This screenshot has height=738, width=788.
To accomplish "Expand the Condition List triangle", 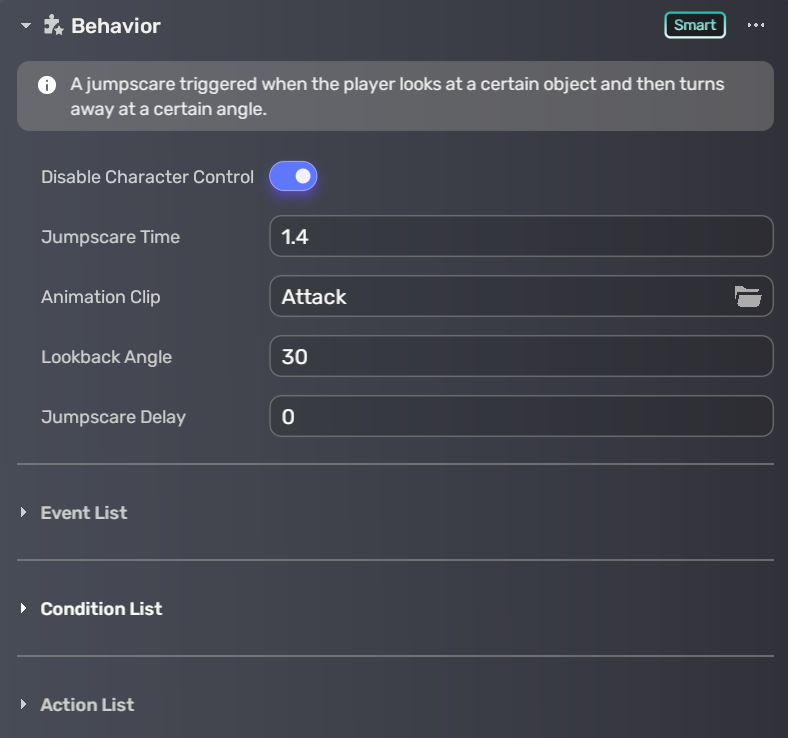I will click(24, 609).
